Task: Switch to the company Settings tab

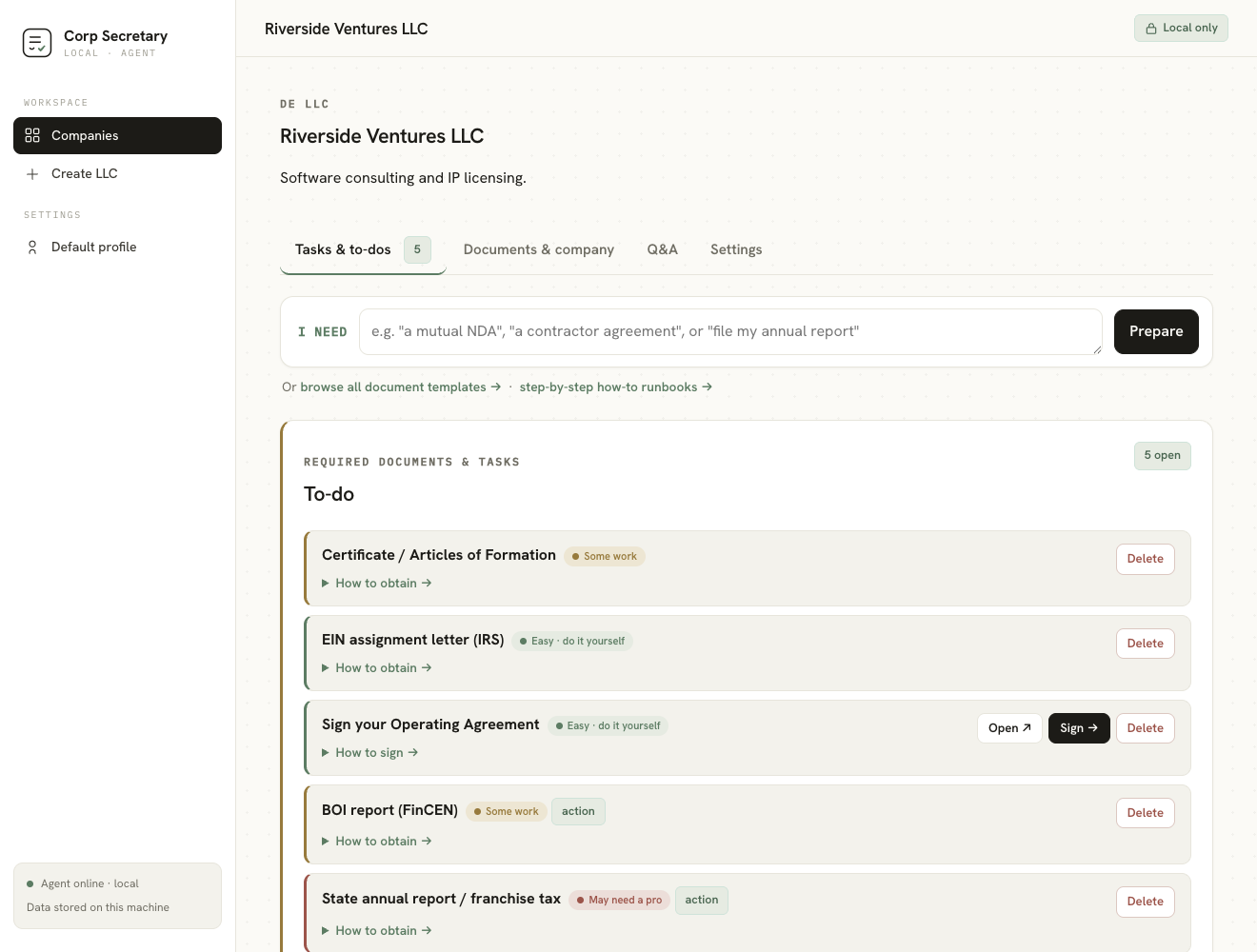Action: 736,249
